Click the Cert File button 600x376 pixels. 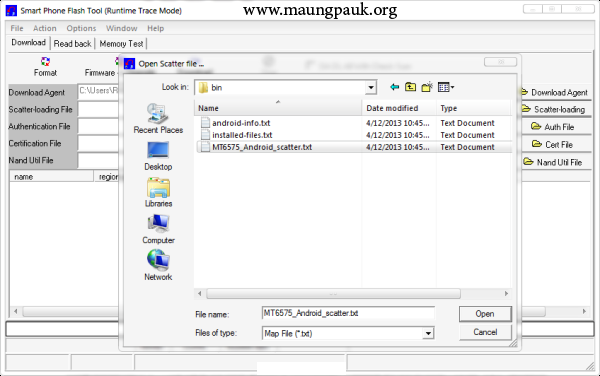pos(556,145)
